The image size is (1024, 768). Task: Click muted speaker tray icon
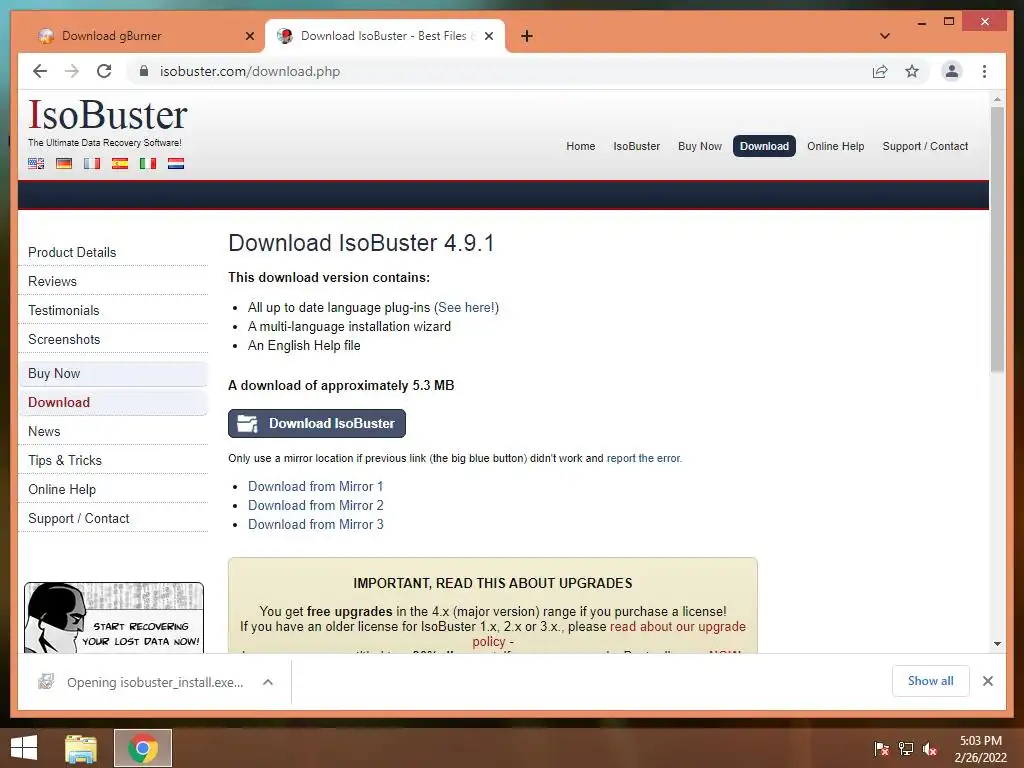pyautogui.click(x=930, y=749)
